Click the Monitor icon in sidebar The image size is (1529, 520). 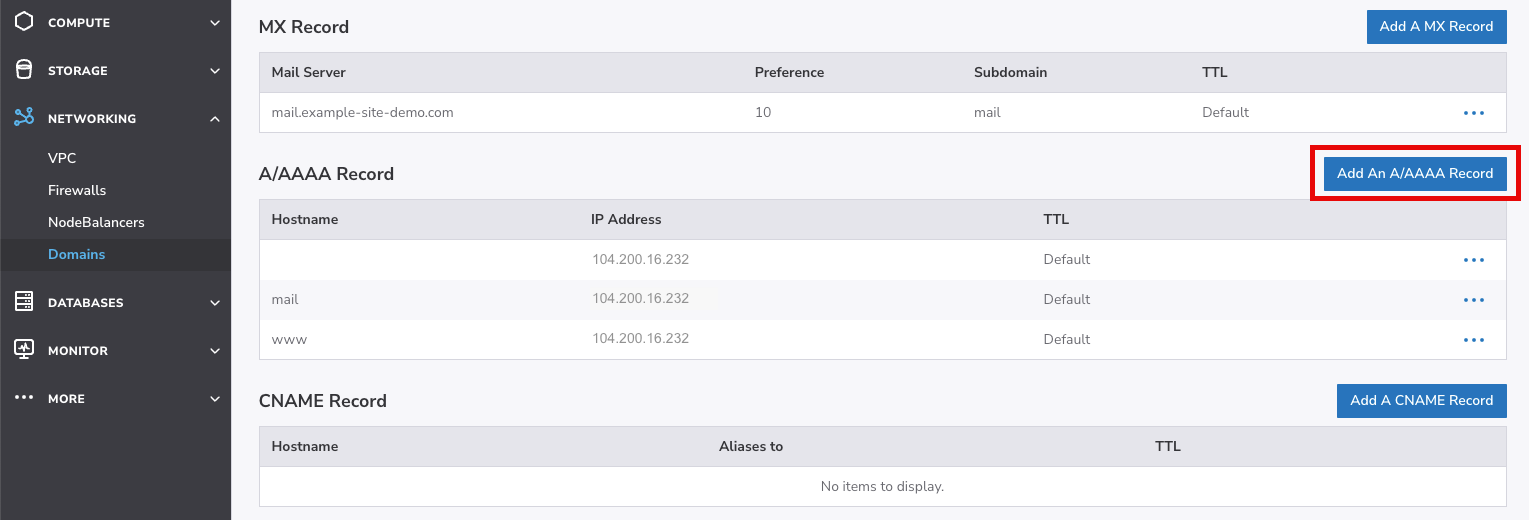point(24,350)
